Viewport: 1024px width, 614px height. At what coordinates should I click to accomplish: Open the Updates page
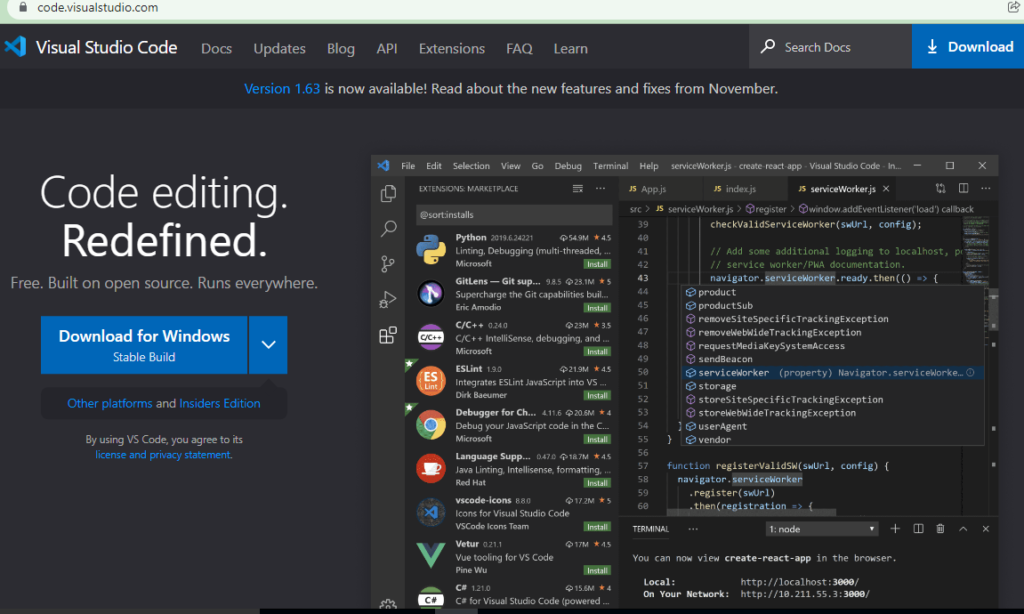(280, 48)
